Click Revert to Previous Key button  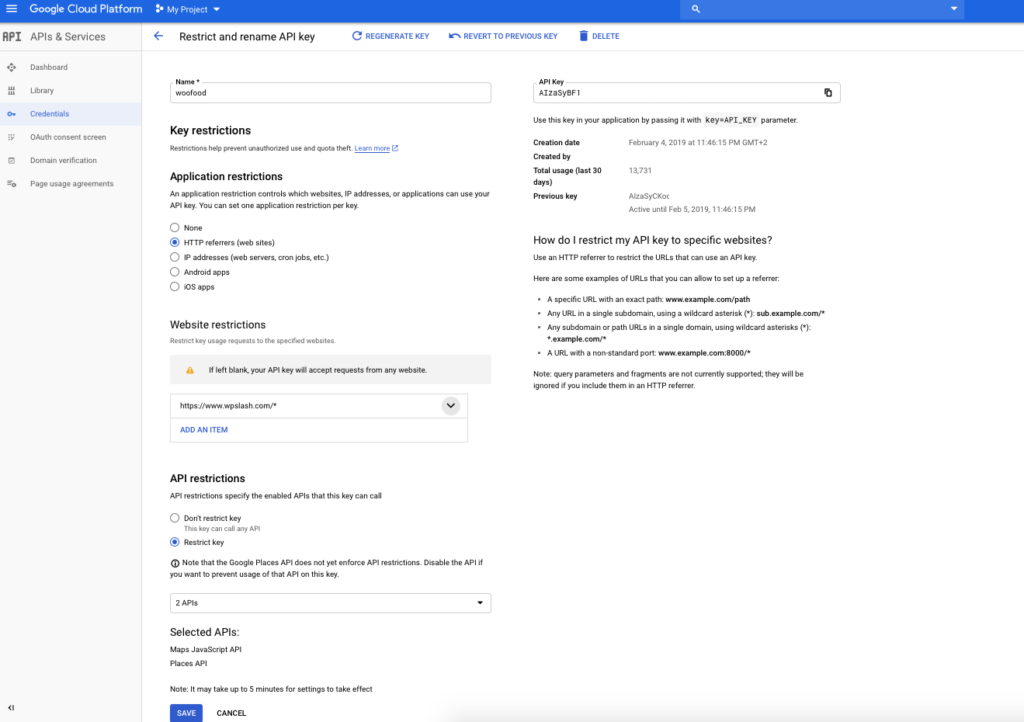(504, 36)
